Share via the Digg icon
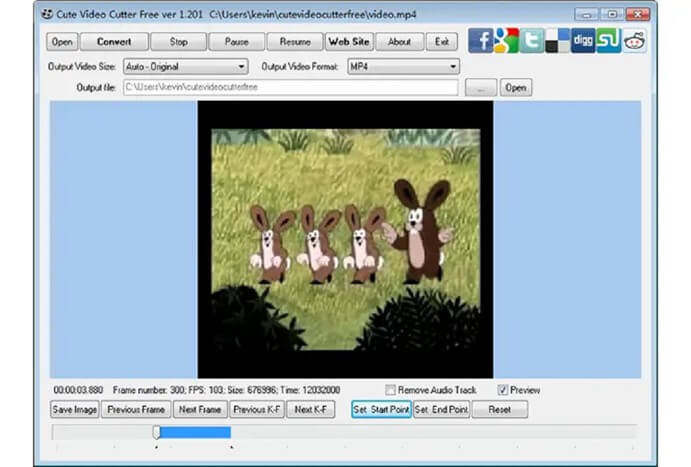Image resolution: width=691 pixels, height=467 pixels. [x=583, y=41]
